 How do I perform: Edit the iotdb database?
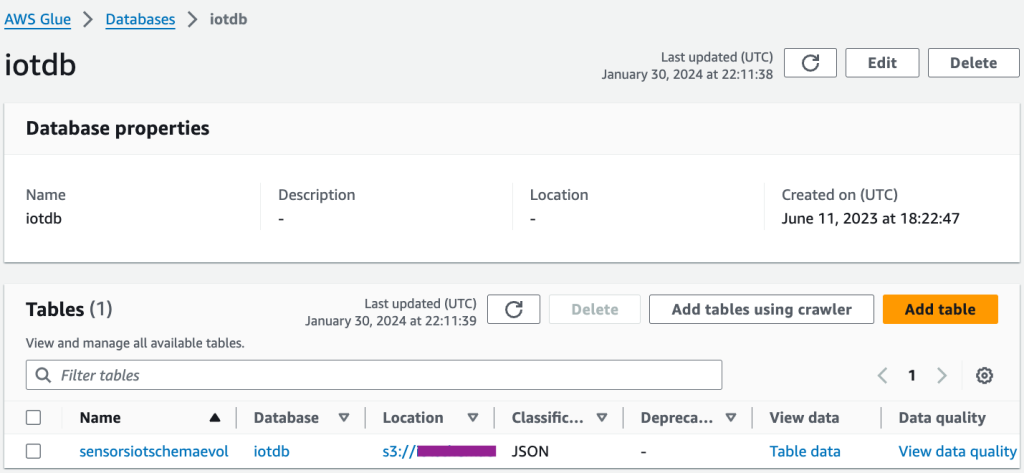(882, 63)
